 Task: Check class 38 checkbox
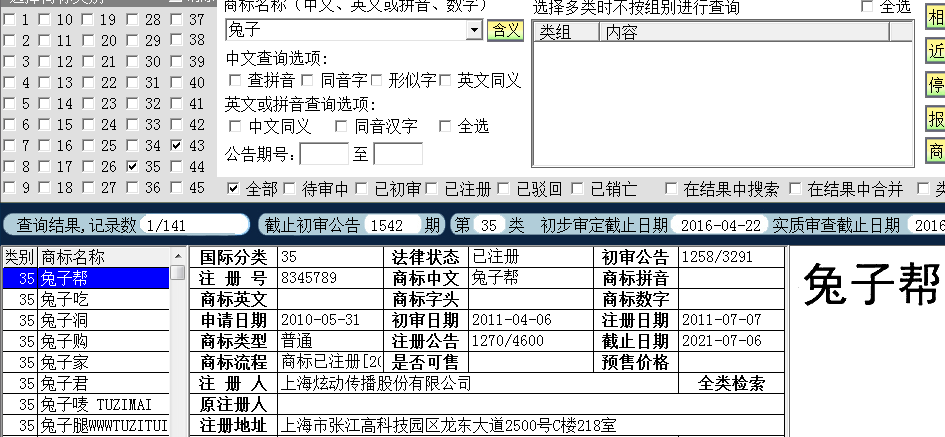(x=176, y=40)
